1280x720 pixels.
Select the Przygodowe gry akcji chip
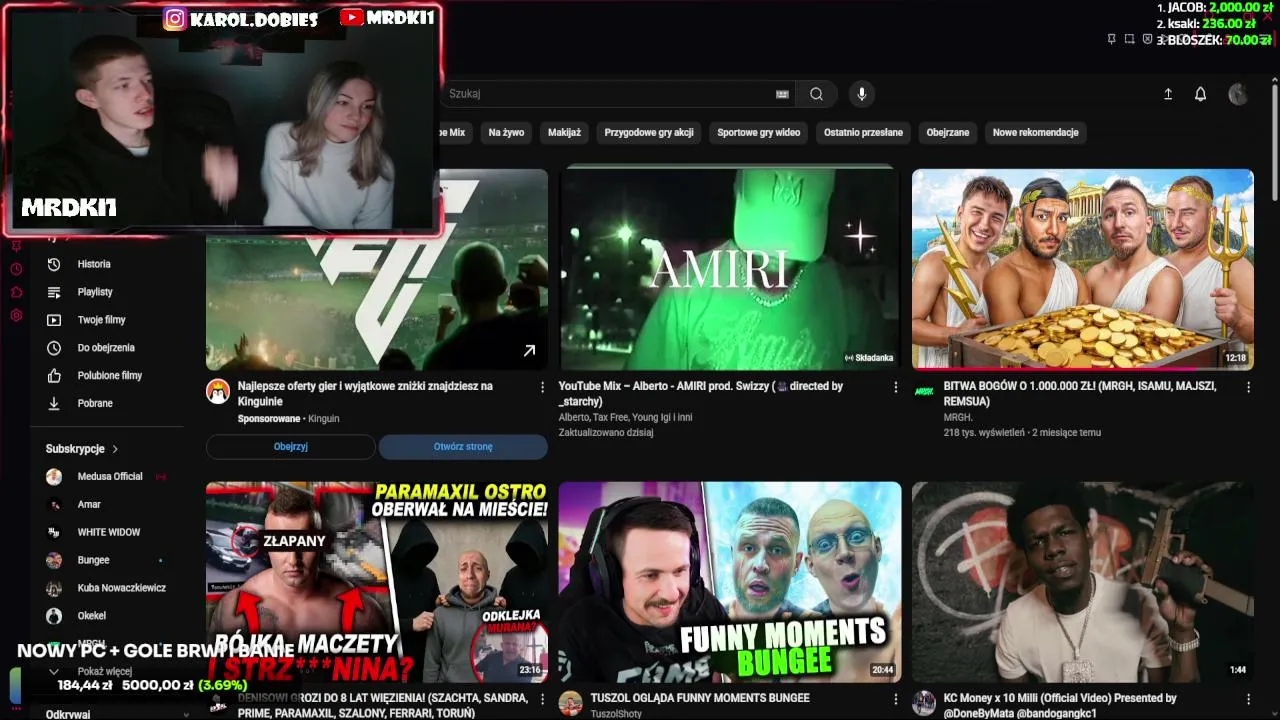649,132
